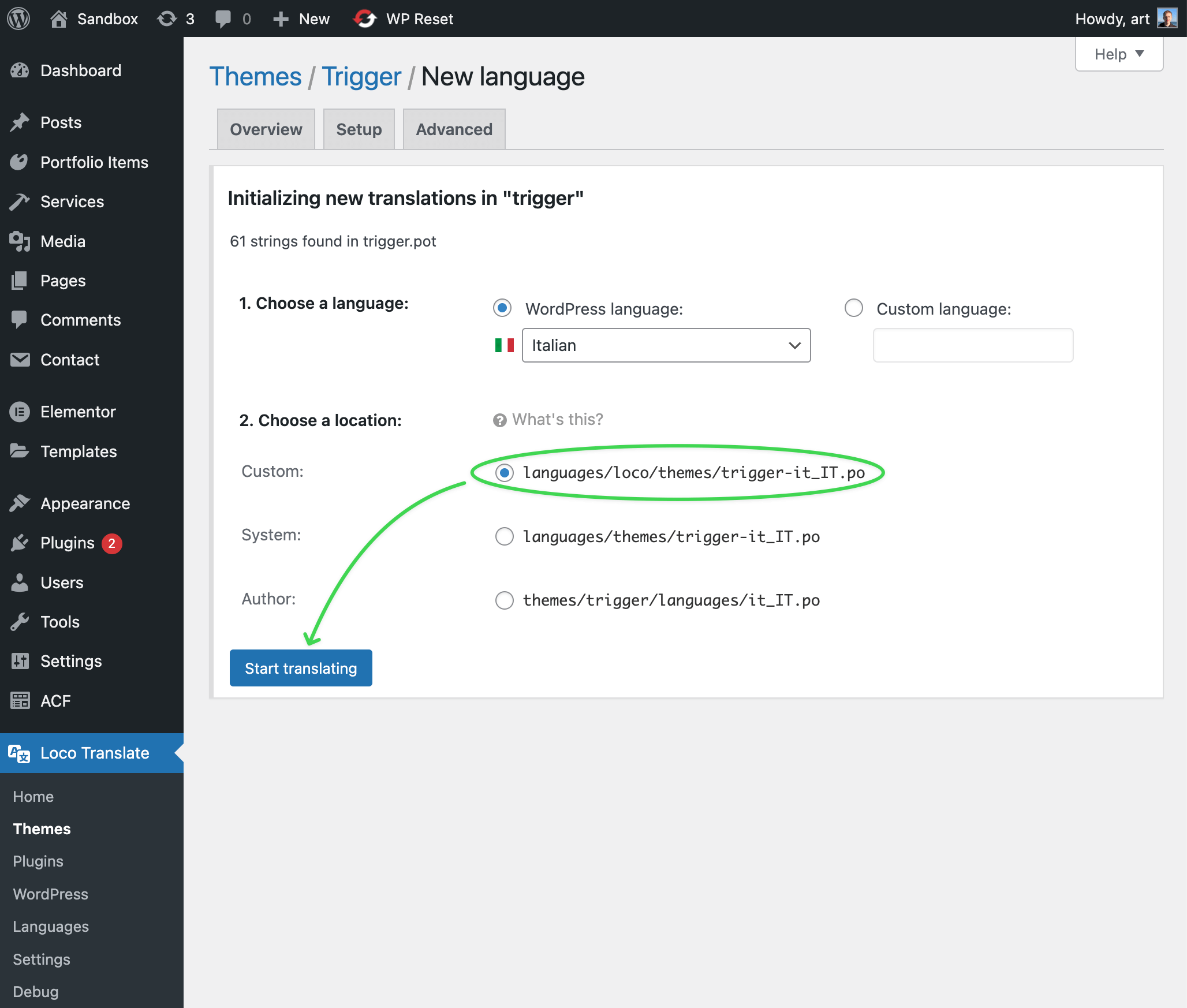Open the Italian language dropdown
Screen dimensions: 1187x1008
(x=666, y=345)
